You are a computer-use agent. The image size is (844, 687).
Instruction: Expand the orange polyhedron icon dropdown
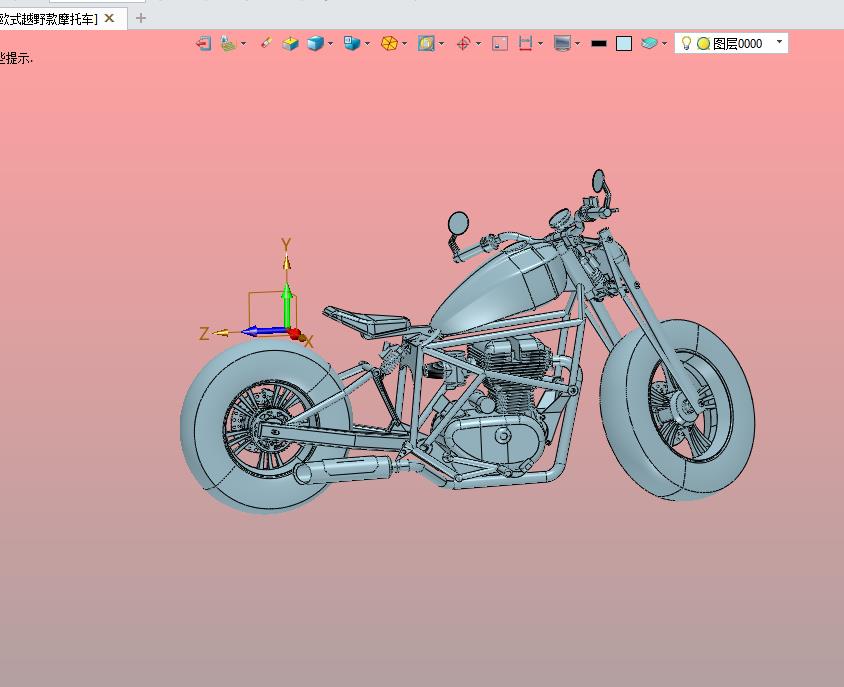click(404, 44)
